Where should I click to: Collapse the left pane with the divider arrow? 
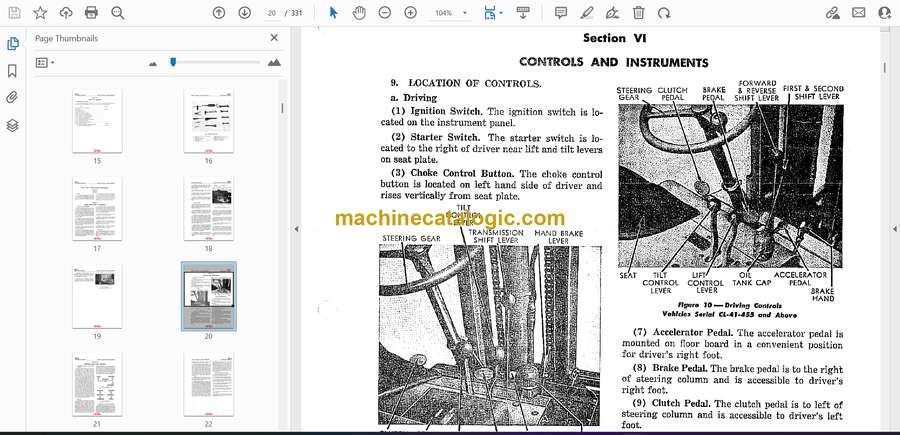296,228
